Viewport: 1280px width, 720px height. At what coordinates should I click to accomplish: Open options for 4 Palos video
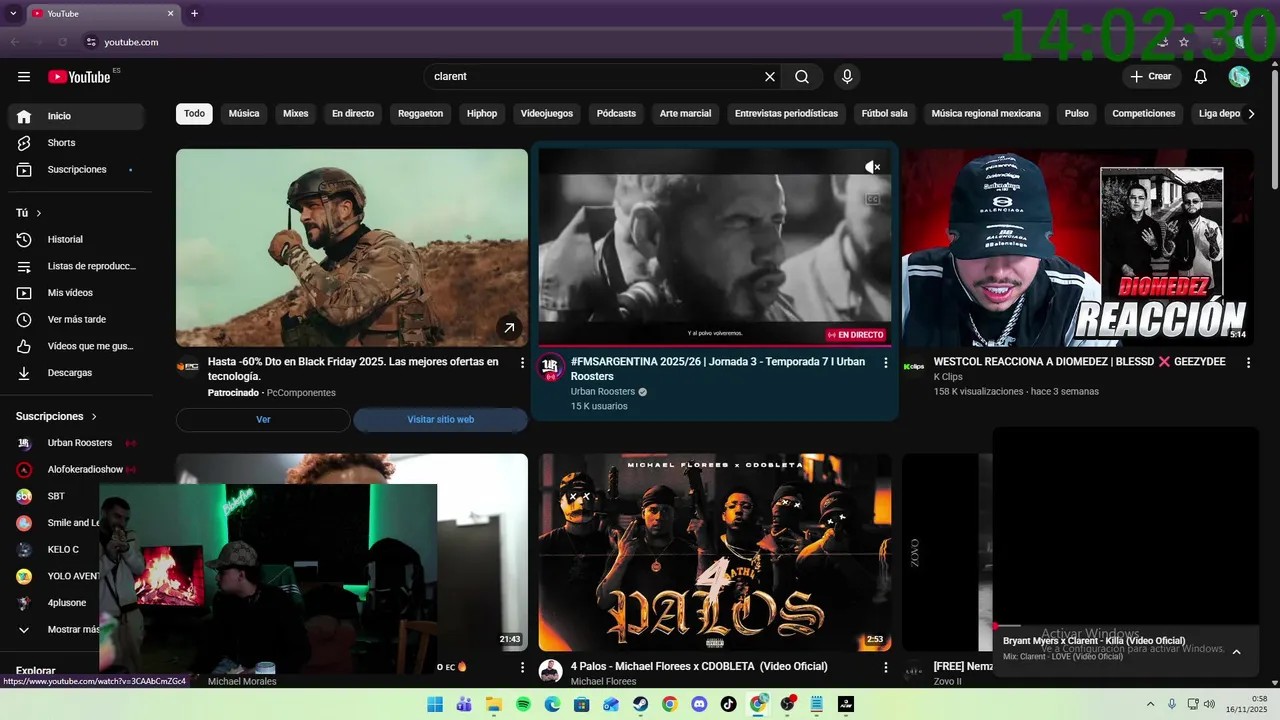click(885, 667)
